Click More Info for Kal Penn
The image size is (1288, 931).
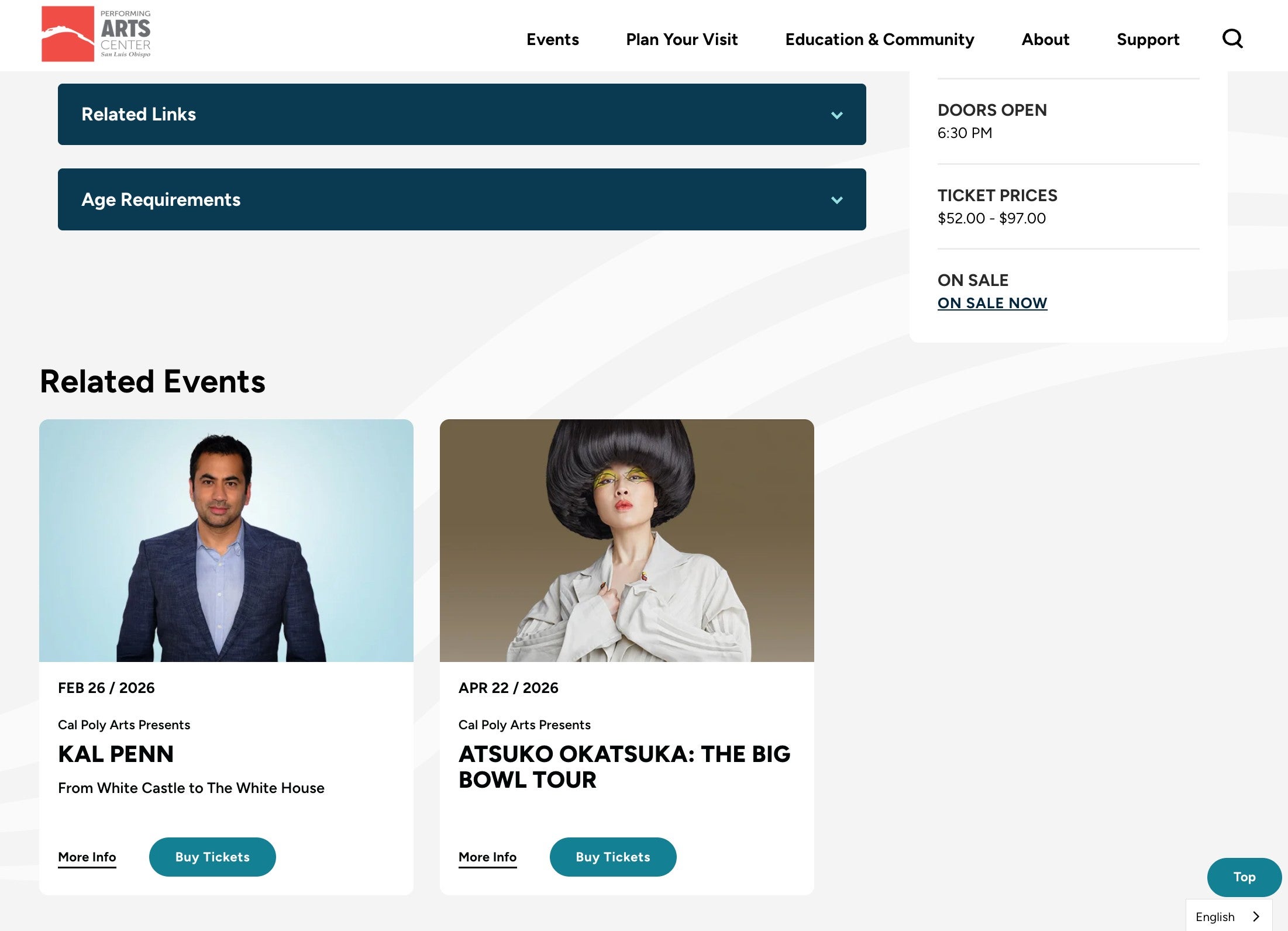pyautogui.click(x=87, y=857)
